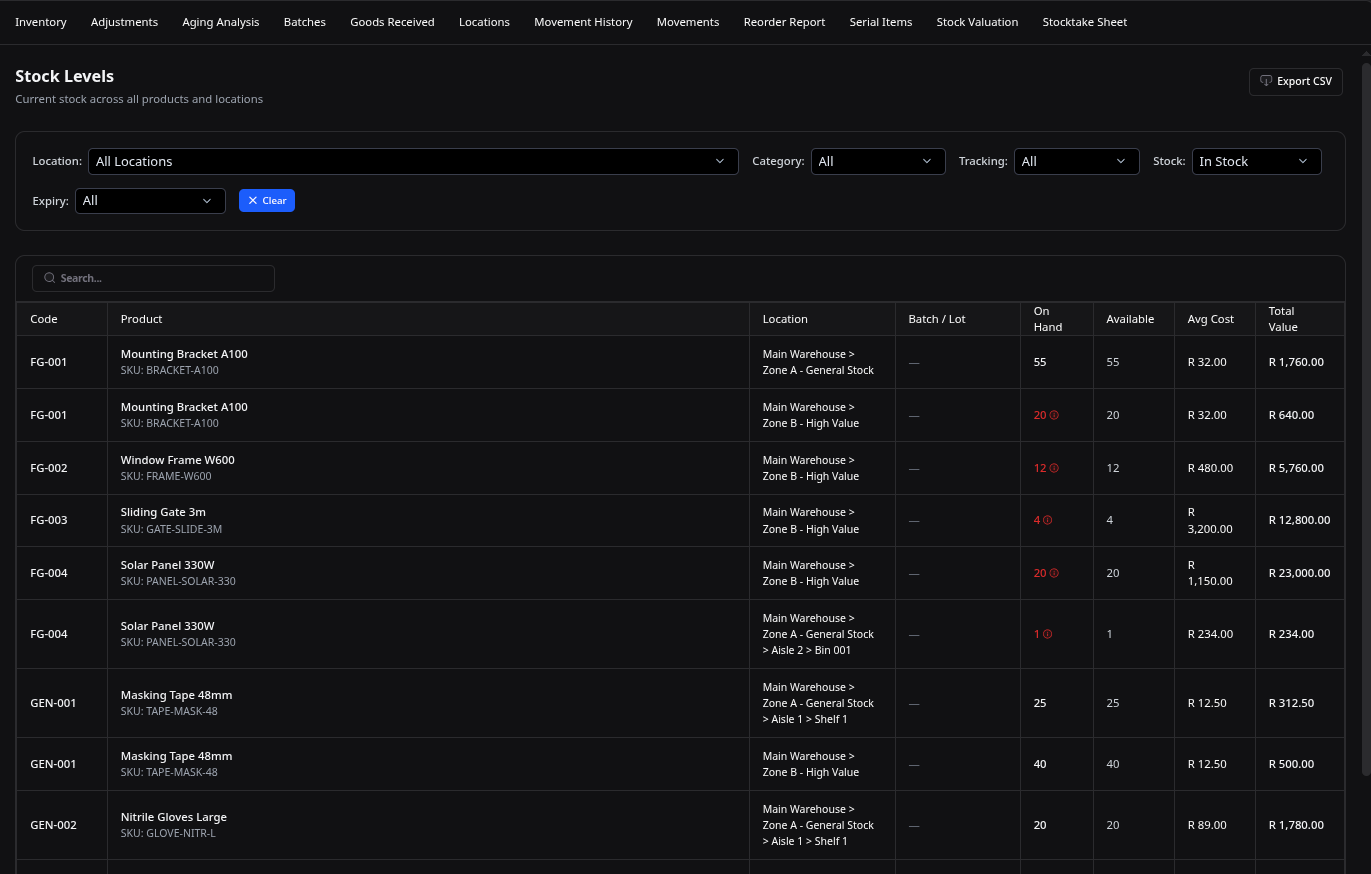Open Movement History tab
Image resolution: width=1371 pixels, height=874 pixels.
[583, 22]
